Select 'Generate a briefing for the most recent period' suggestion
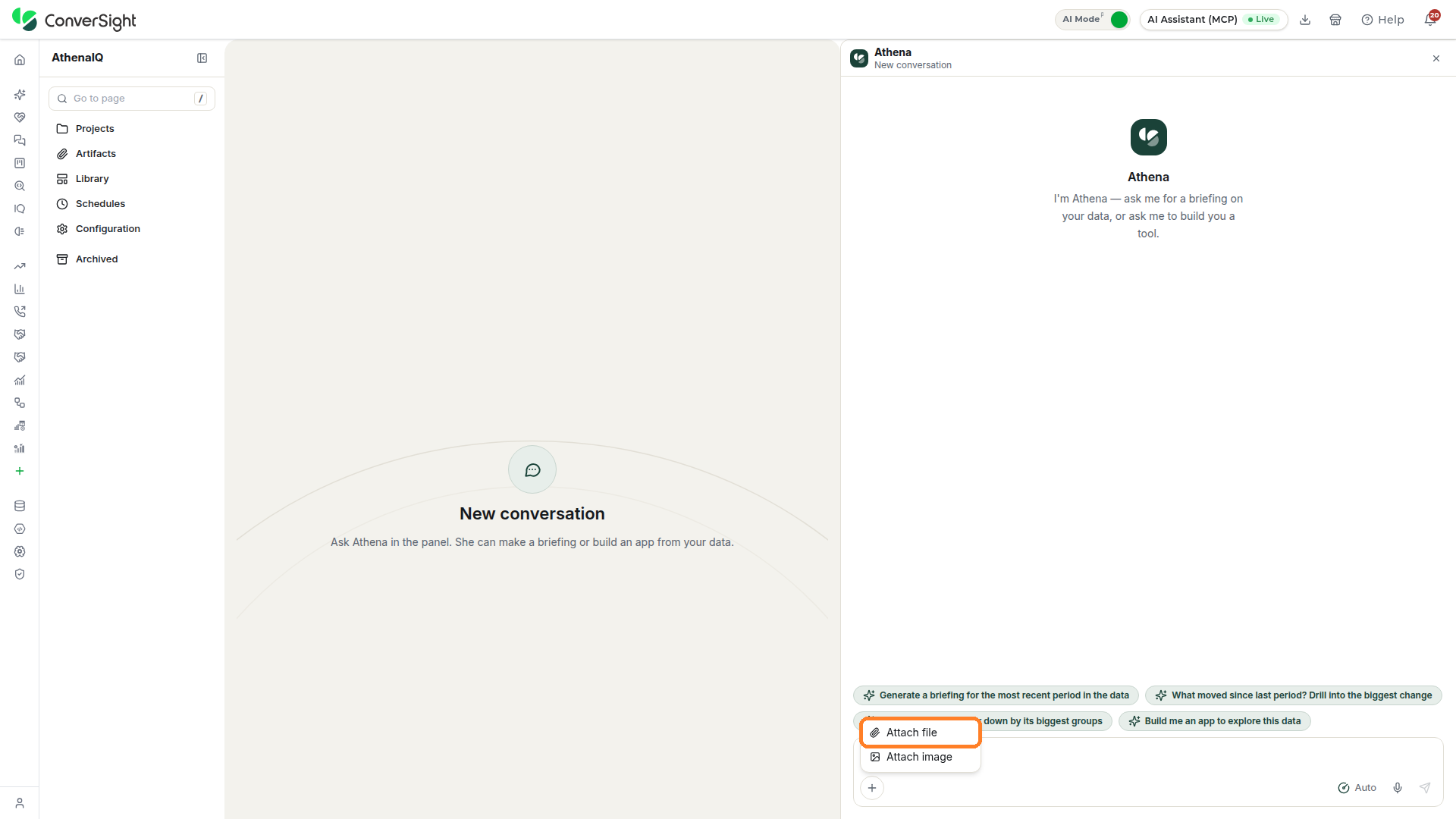 click(x=996, y=695)
